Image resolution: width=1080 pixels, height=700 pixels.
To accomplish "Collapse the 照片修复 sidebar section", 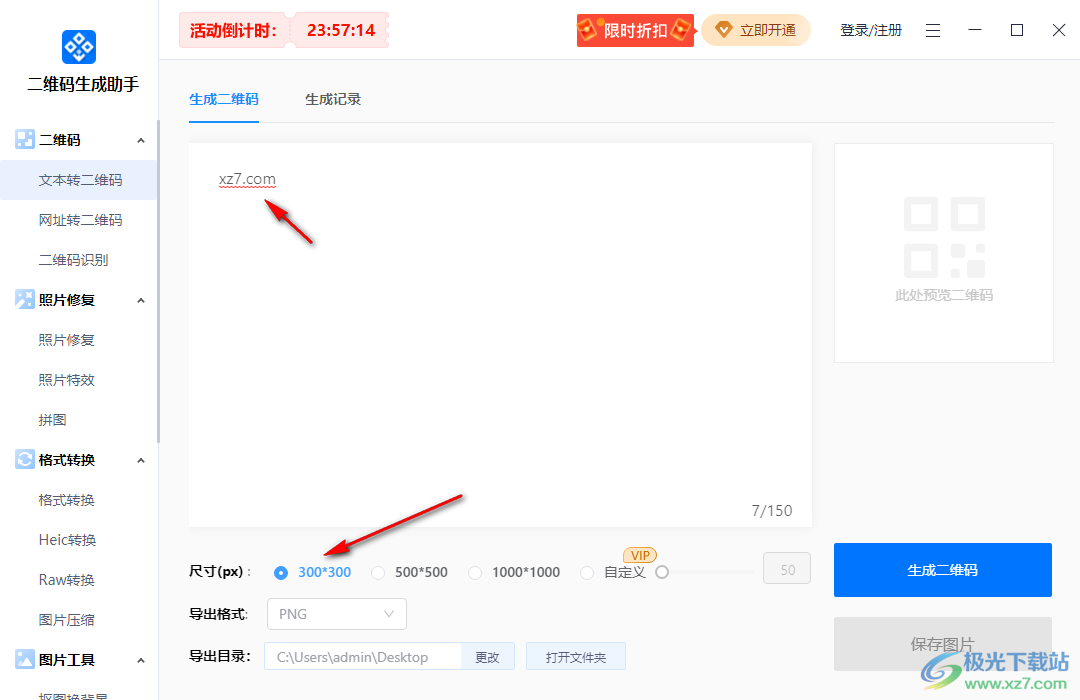I will tap(140, 299).
